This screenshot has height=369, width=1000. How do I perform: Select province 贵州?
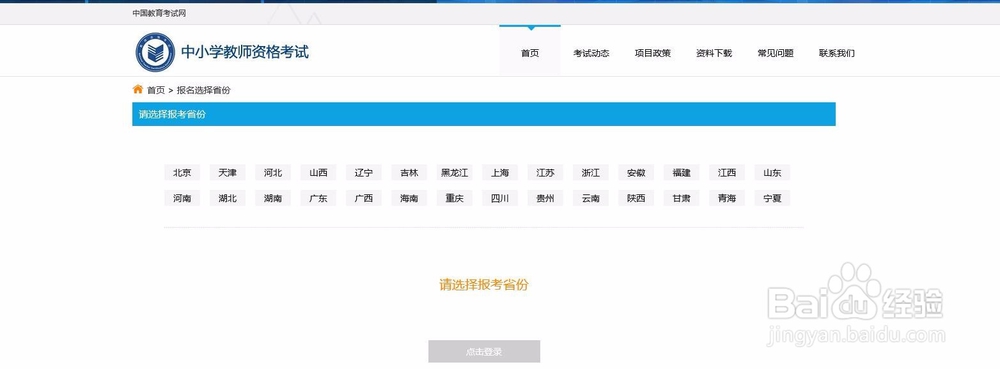click(545, 198)
